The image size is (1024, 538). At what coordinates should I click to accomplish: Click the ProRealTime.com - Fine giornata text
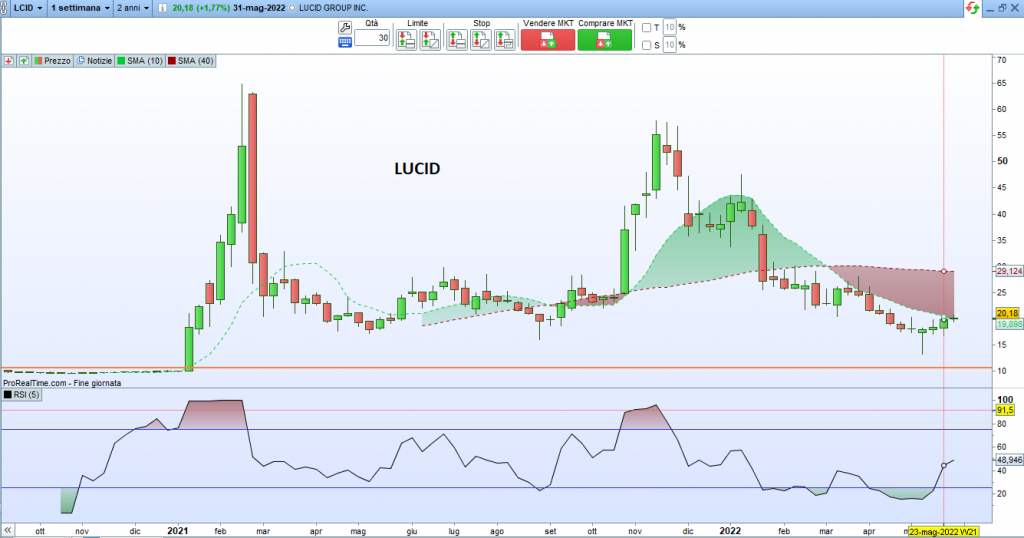[62, 383]
